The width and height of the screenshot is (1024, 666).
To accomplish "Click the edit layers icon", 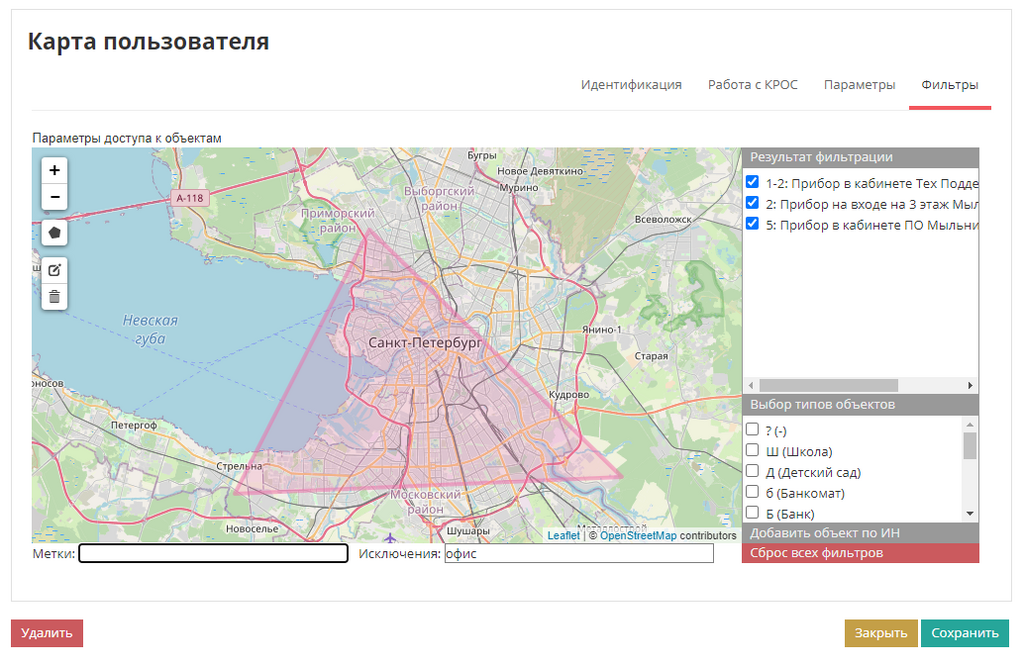I will [55, 270].
